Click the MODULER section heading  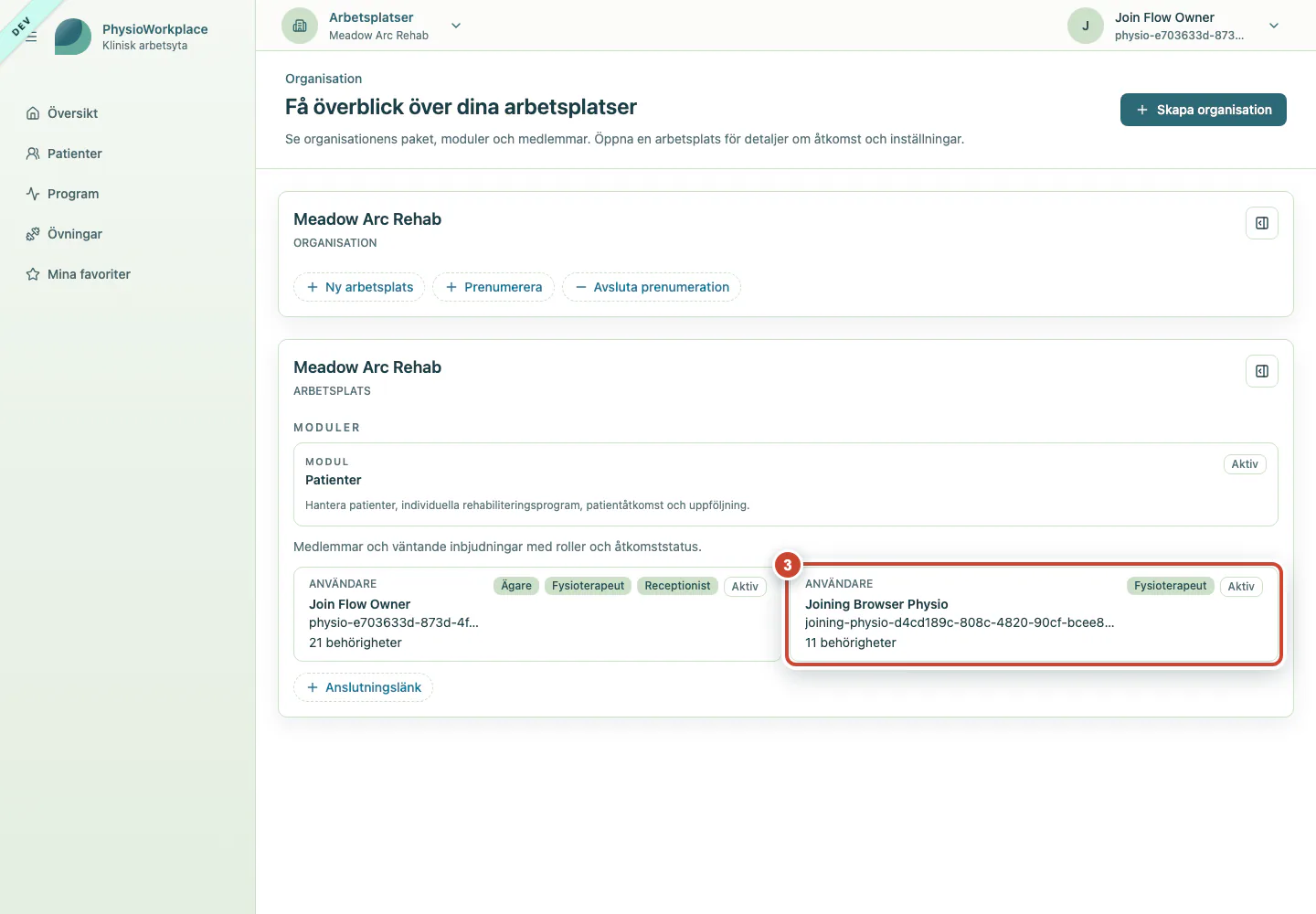pos(327,428)
